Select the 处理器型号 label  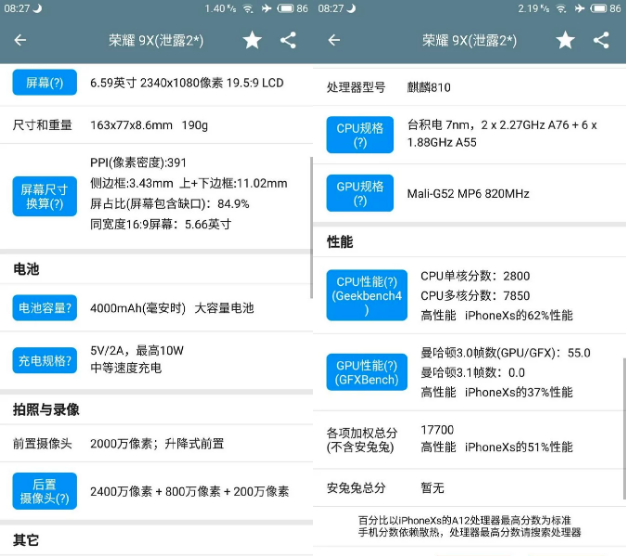356,87
